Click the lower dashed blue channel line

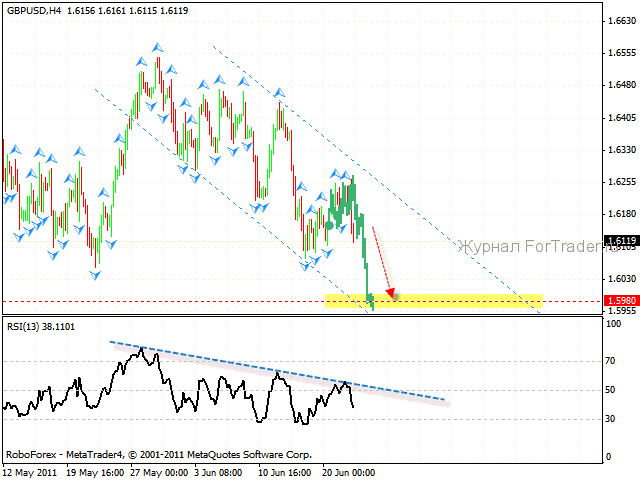click(231, 200)
